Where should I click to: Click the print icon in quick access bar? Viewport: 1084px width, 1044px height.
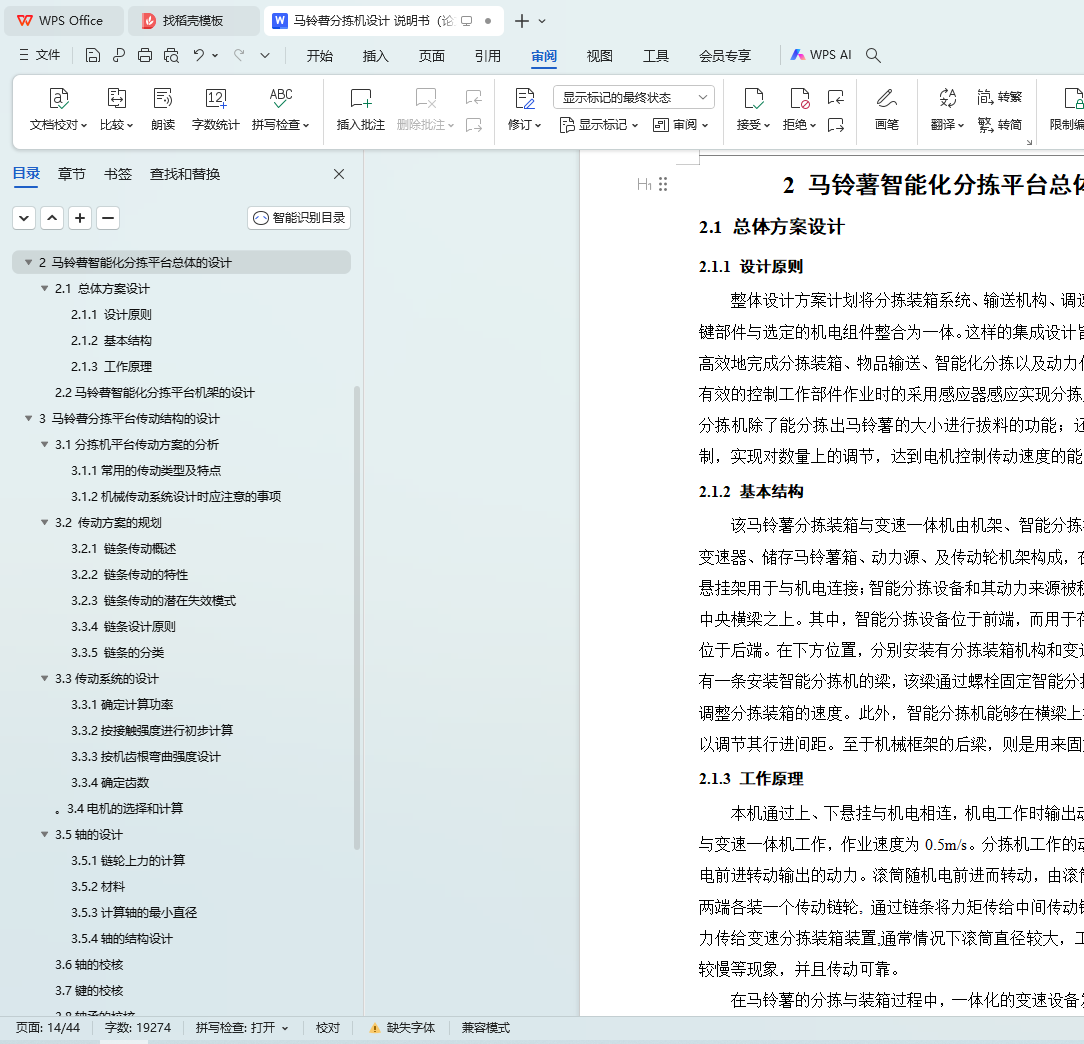(145, 56)
